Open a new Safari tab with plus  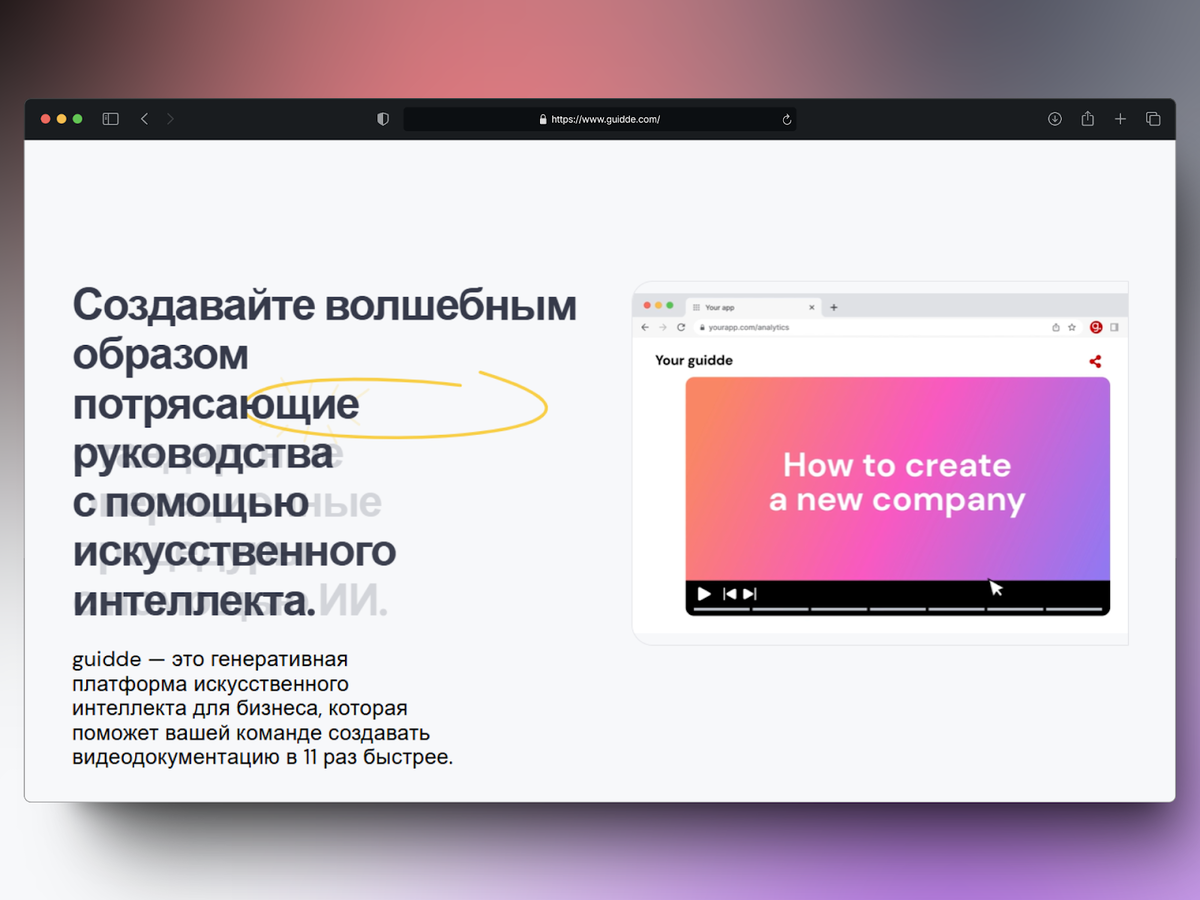tap(1120, 119)
